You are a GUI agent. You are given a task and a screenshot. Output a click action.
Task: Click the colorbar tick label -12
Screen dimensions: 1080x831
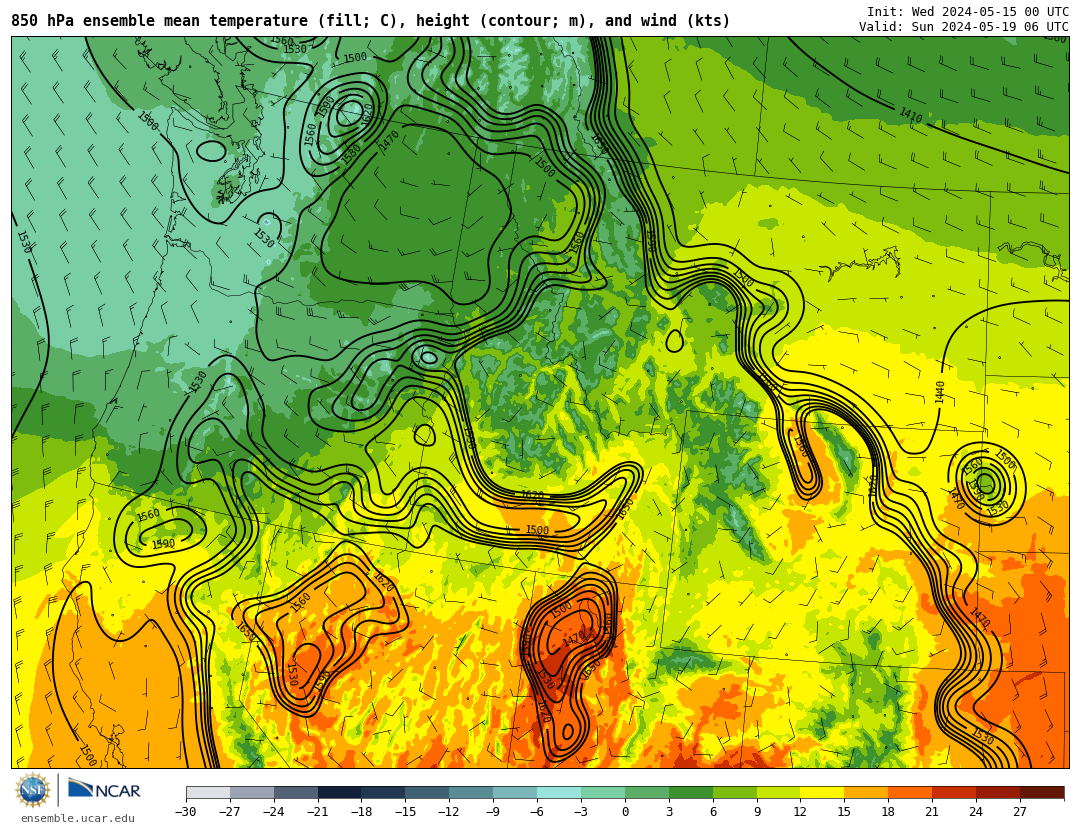click(x=450, y=812)
